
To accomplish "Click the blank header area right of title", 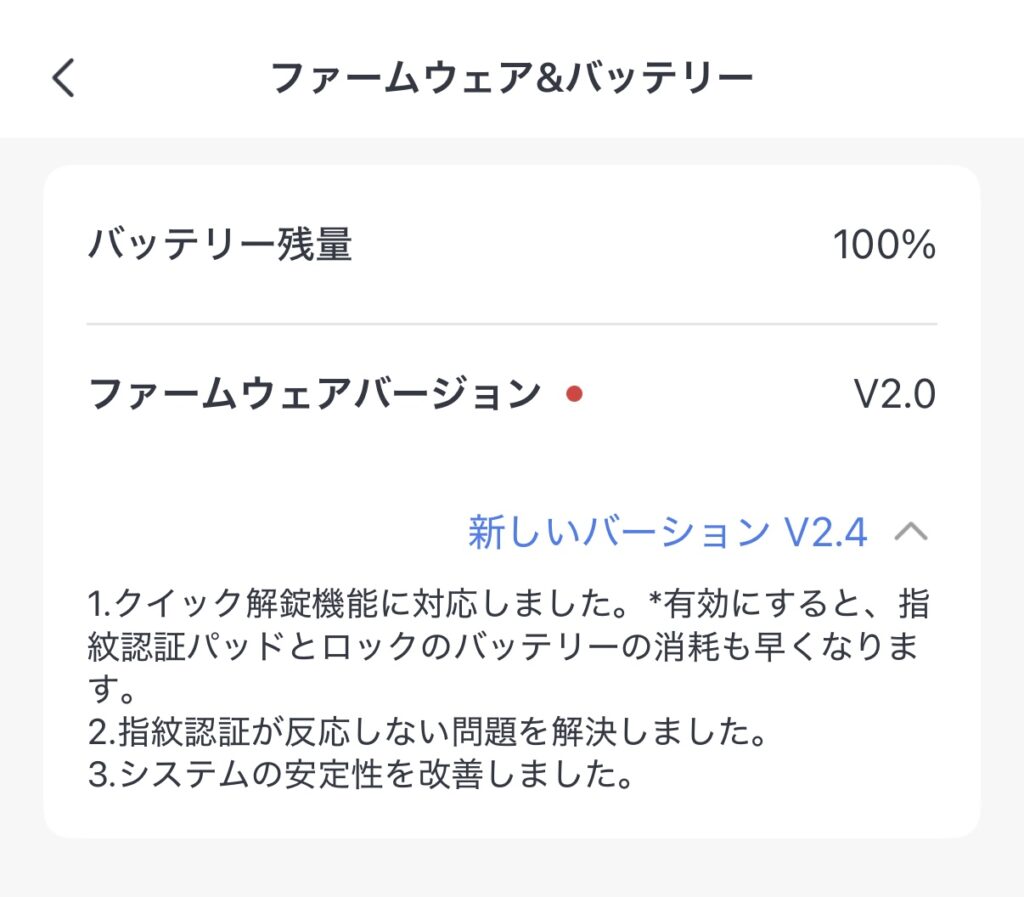I will (x=890, y=78).
